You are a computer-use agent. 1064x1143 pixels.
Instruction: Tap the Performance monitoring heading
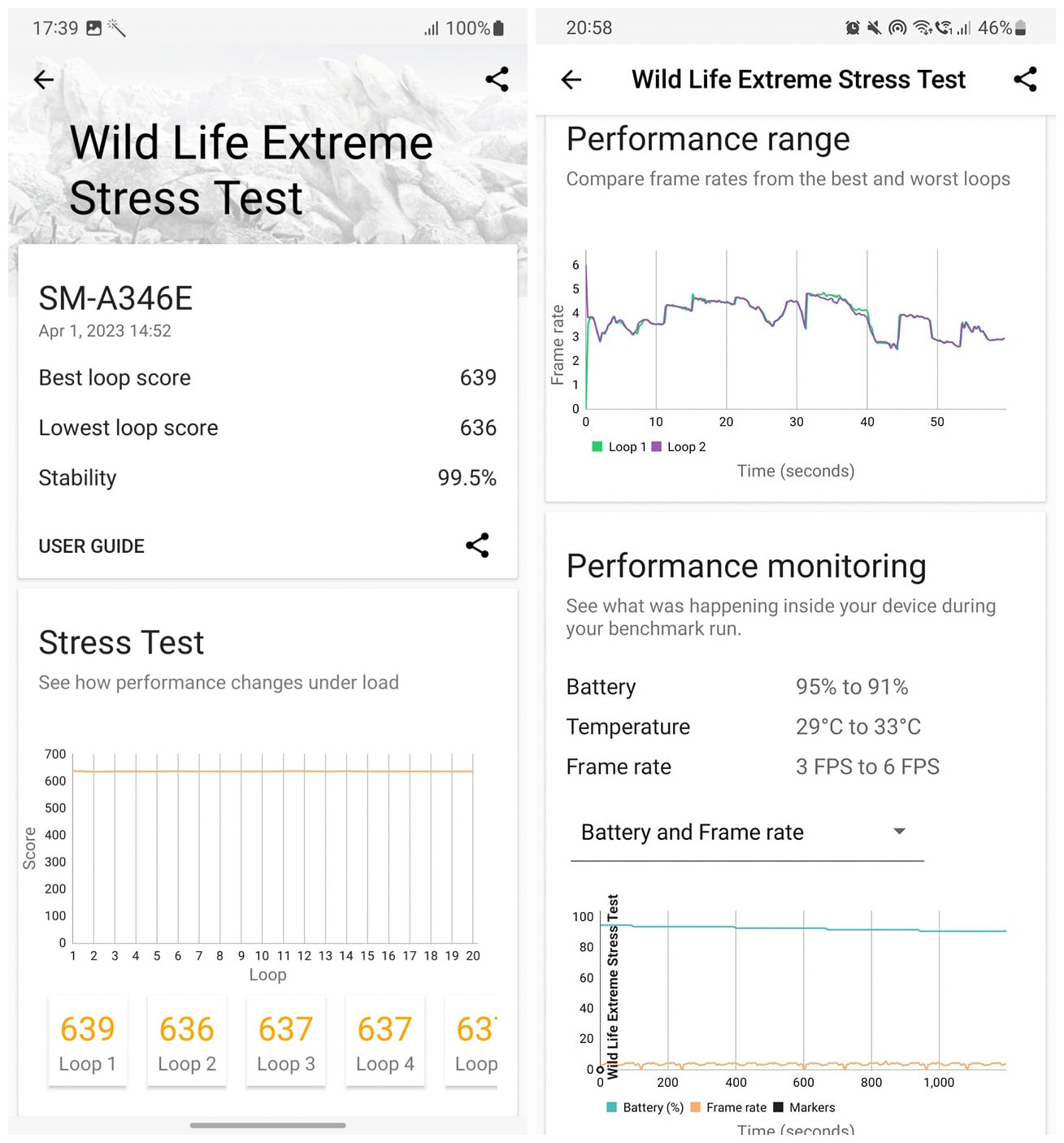746,567
